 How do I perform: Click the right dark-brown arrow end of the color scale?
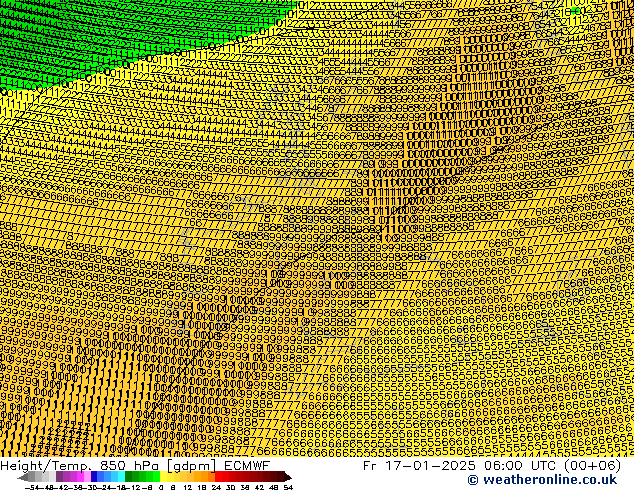click(x=287, y=477)
